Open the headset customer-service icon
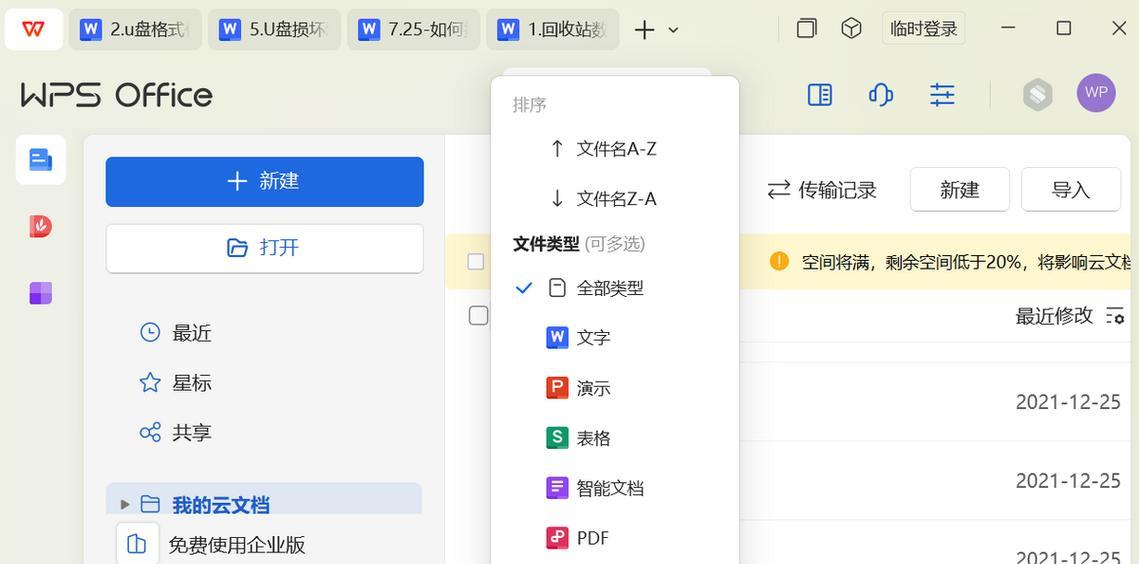This screenshot has height=564, width=1139. click(x=880, y=94)
